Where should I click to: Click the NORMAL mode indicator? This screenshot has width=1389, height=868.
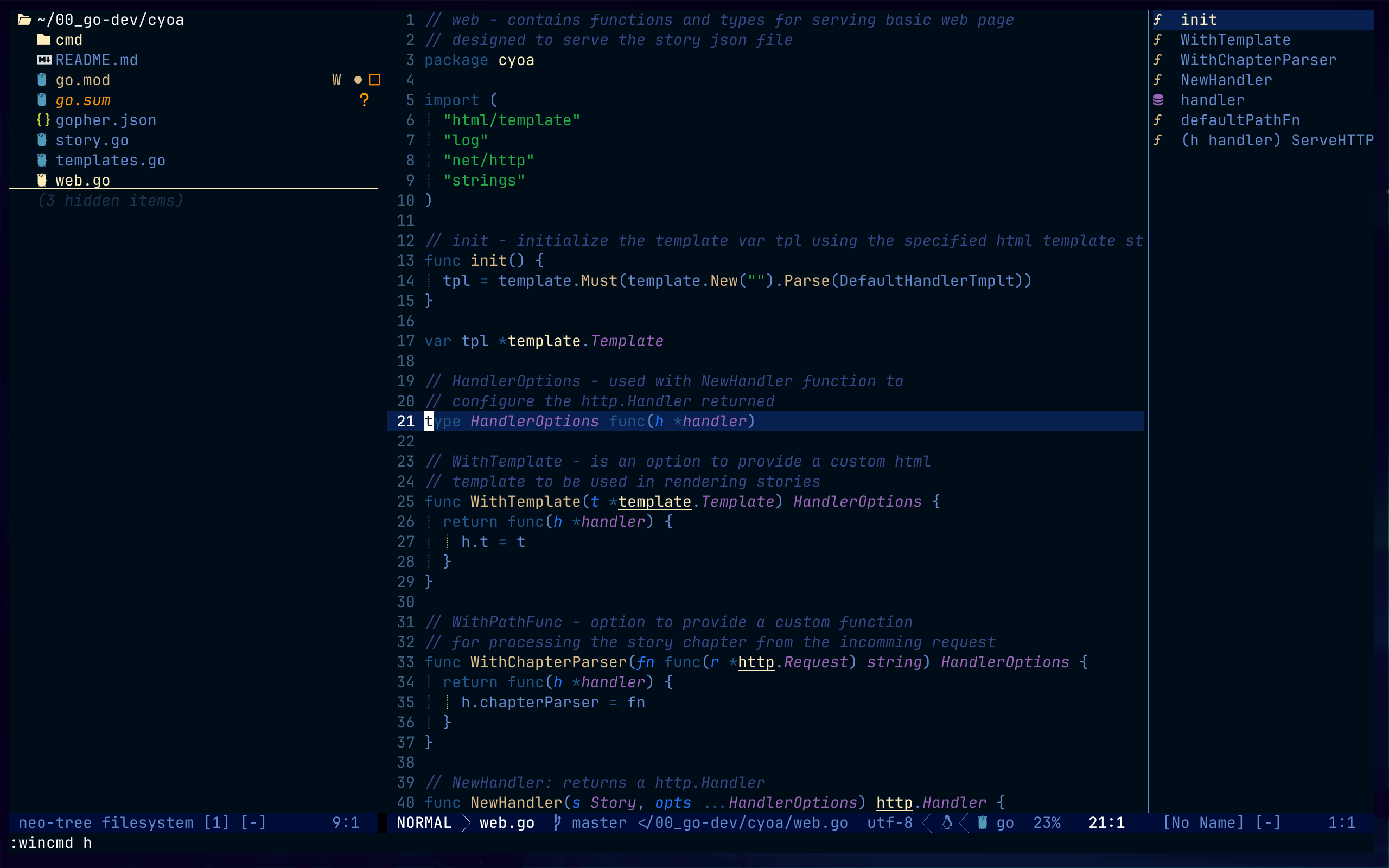coord(424,822)
